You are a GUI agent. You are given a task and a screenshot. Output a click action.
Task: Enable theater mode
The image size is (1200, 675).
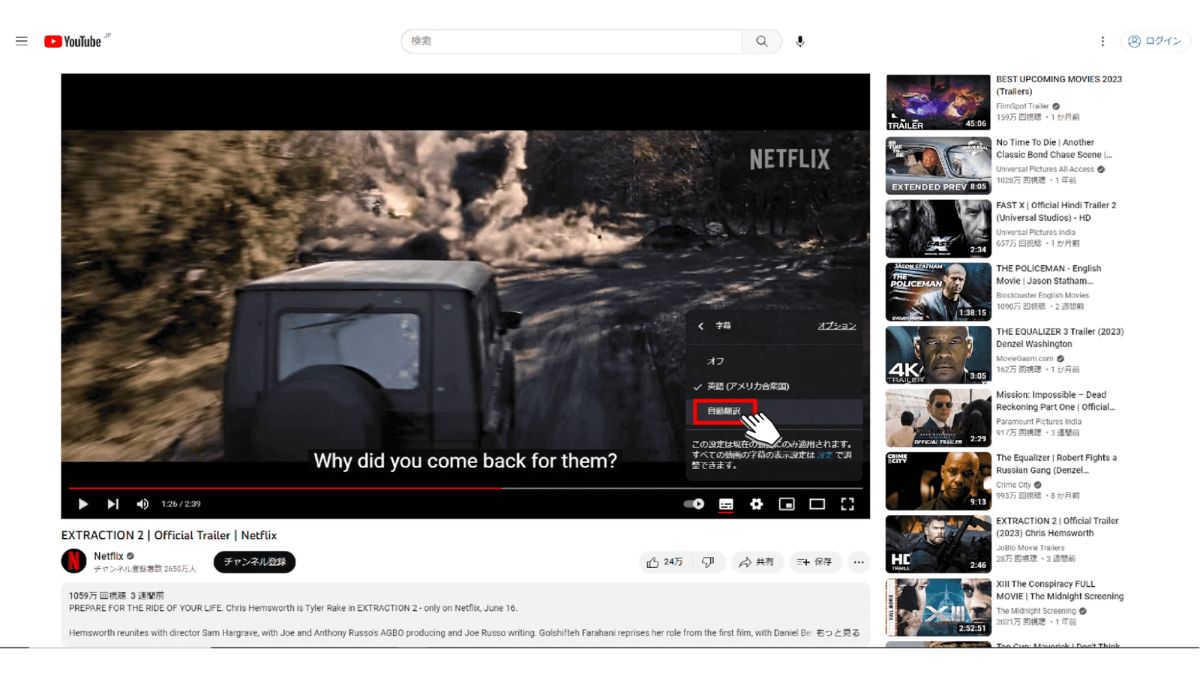[x=817, y=504]
